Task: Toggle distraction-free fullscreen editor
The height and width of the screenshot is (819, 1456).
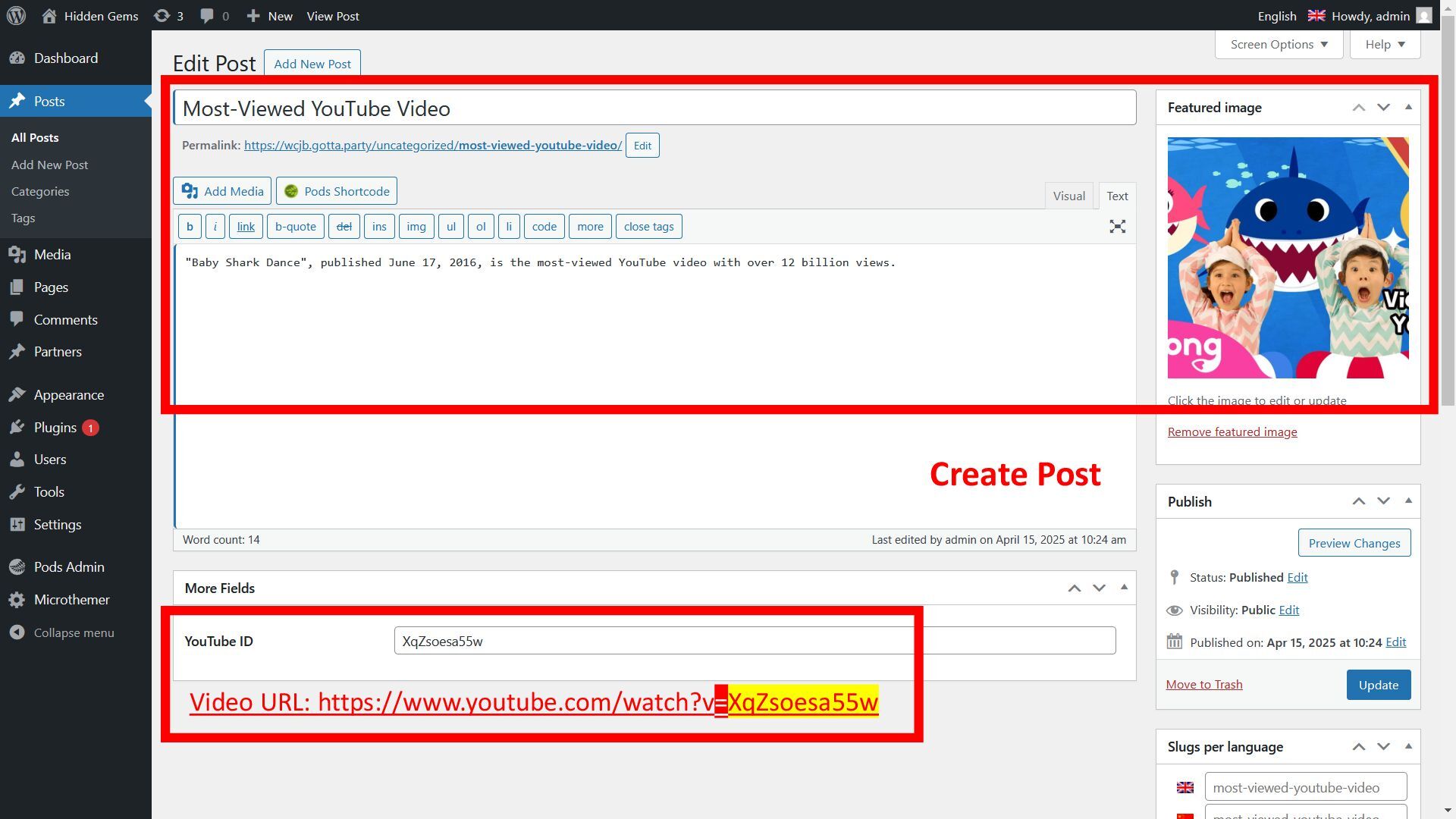Action: 1117,227
